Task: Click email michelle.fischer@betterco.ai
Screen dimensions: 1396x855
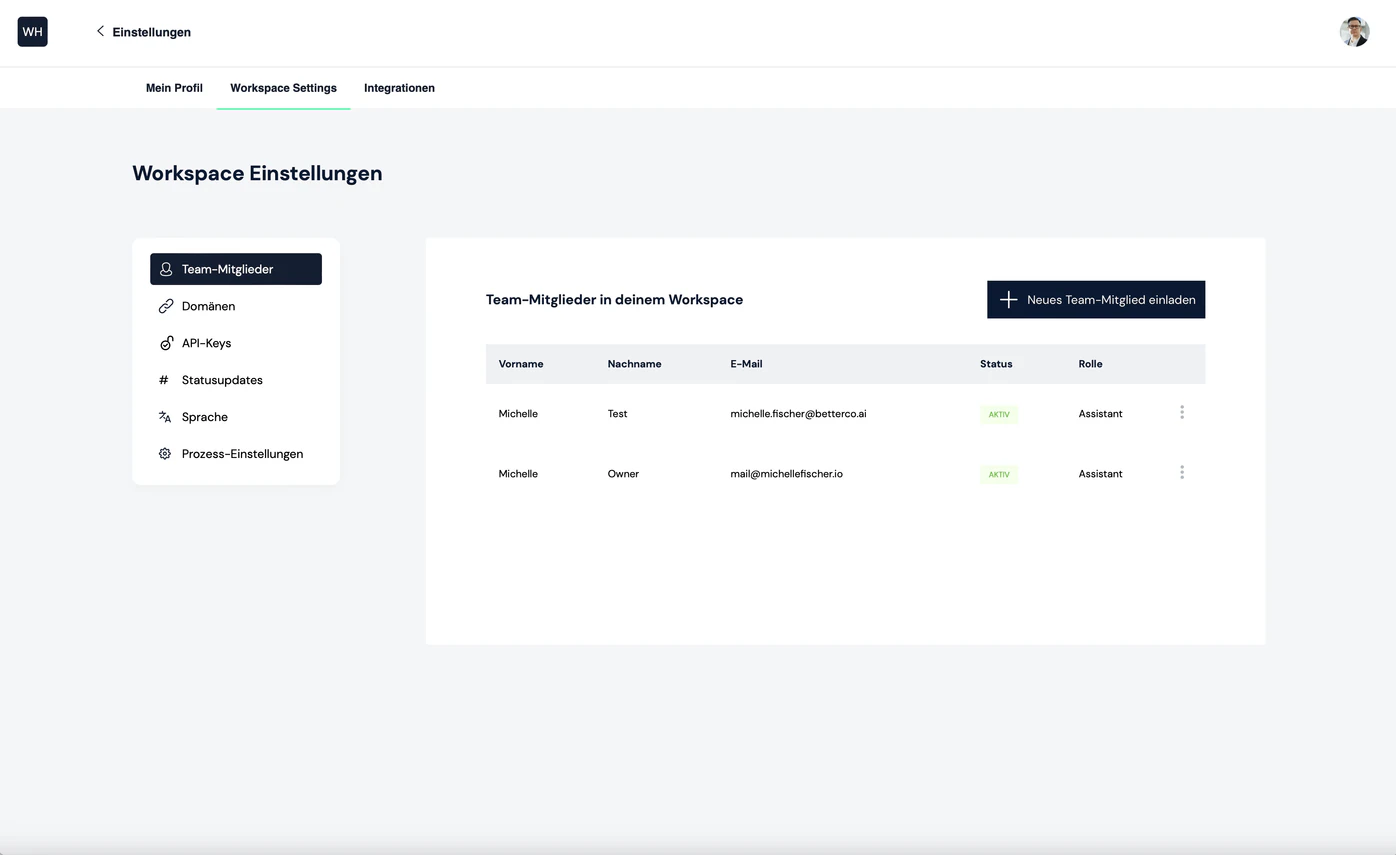Action: click(798, 414)
